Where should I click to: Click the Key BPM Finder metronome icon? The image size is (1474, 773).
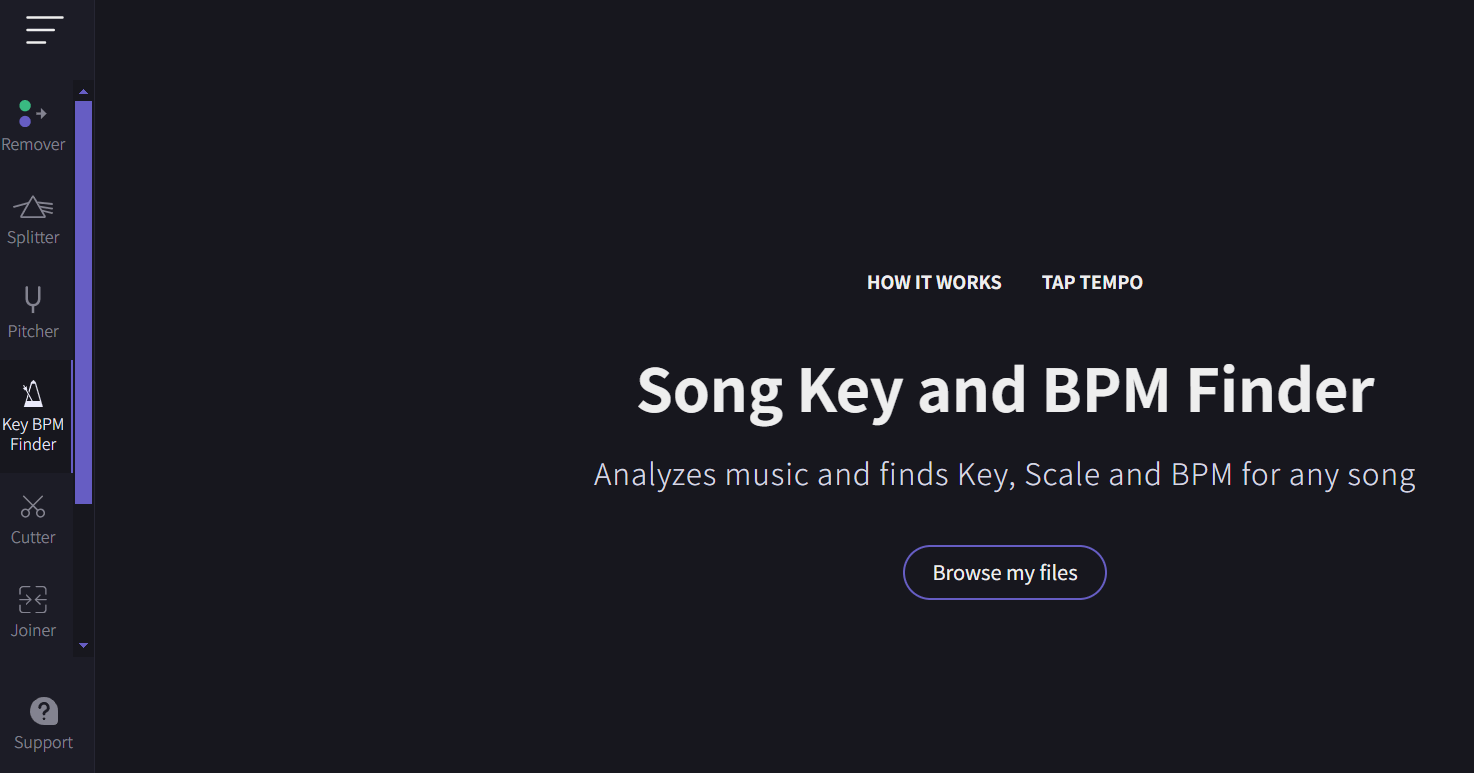33,394
